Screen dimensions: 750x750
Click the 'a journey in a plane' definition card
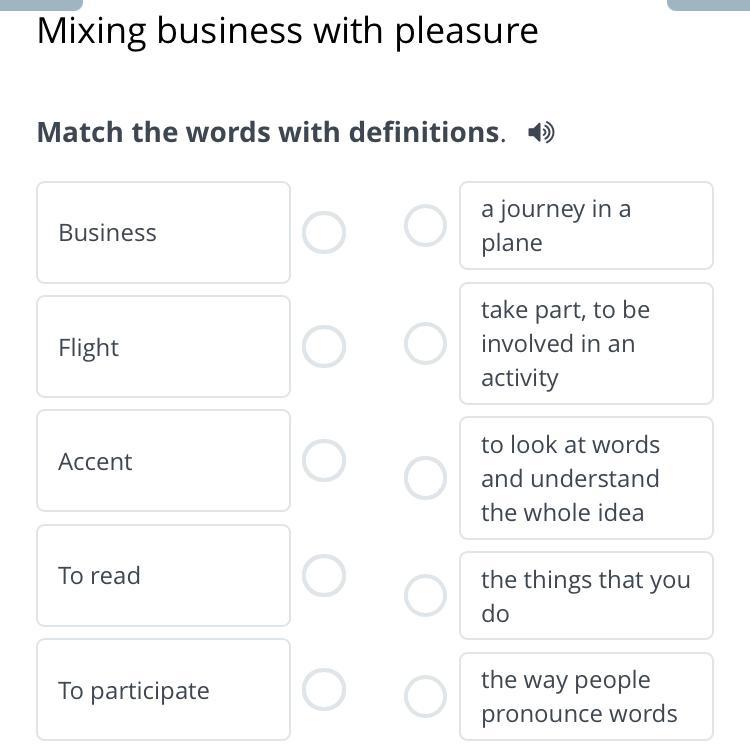click(x=586, y=226)
